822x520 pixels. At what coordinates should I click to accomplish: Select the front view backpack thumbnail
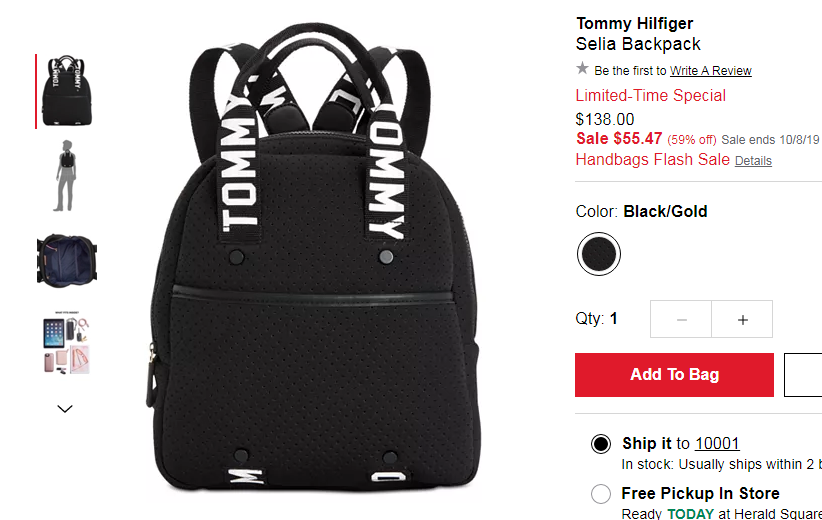point(67,91)
